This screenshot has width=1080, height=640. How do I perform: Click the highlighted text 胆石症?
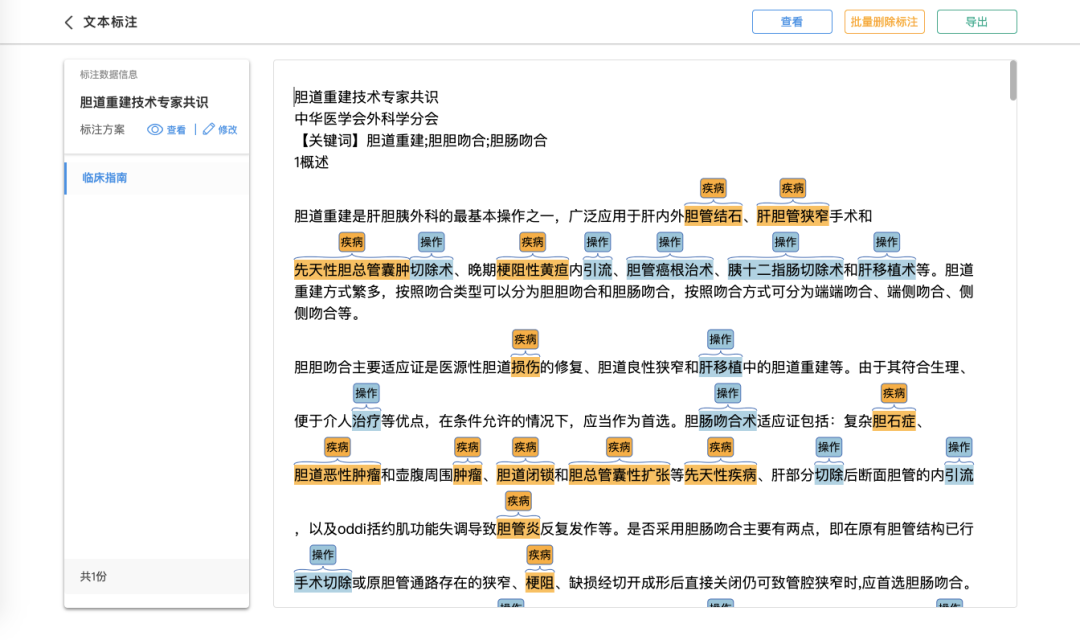893,421
